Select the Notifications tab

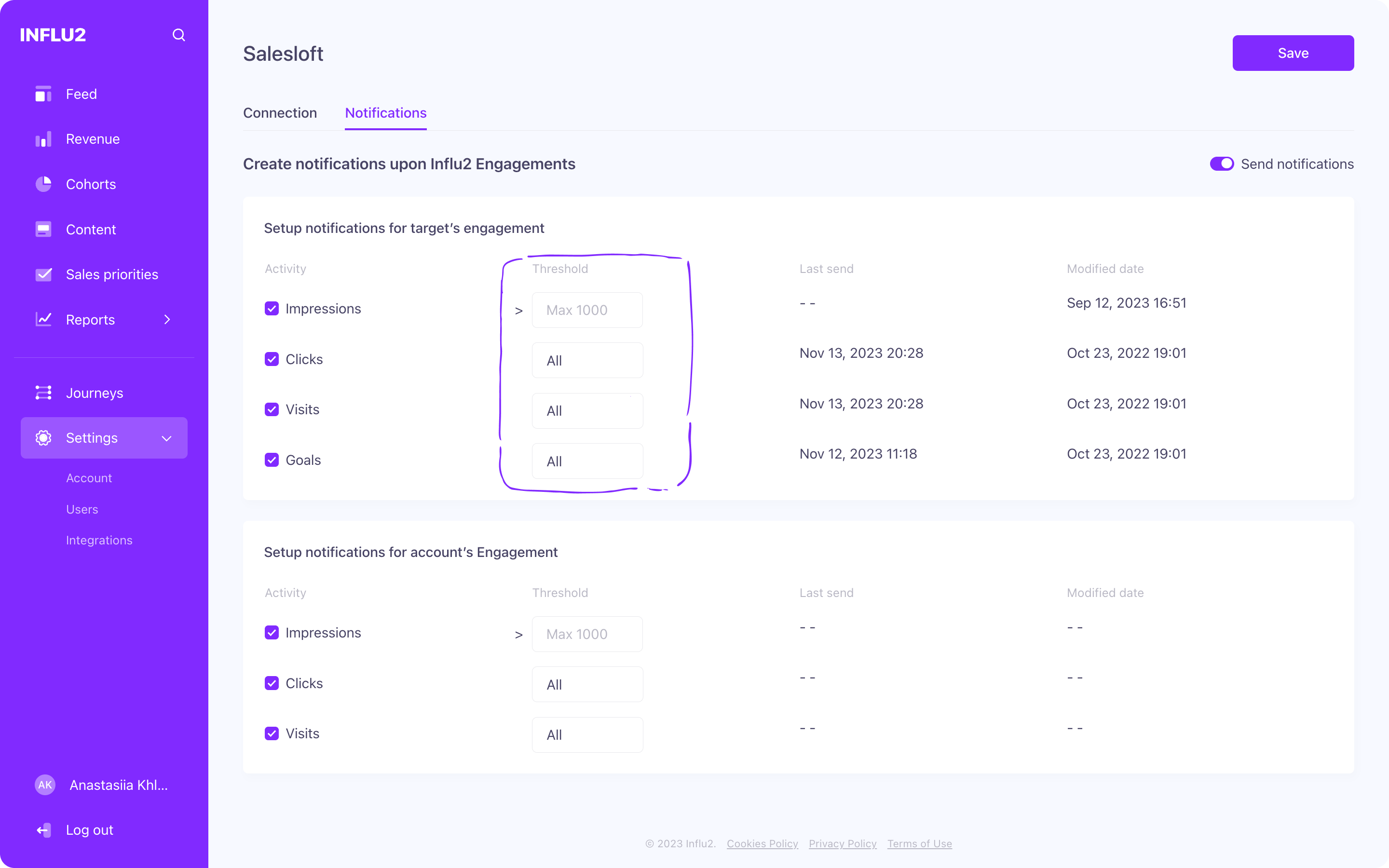pos(386,112)
